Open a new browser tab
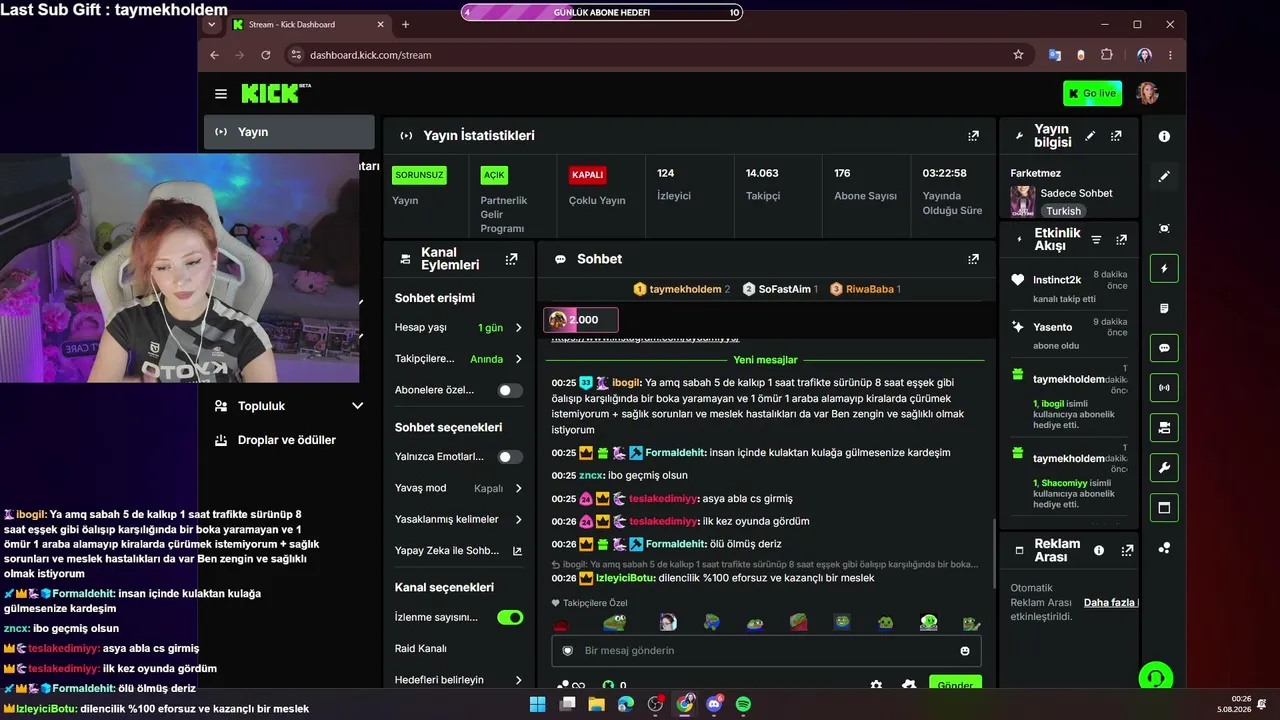 point(405,24)
